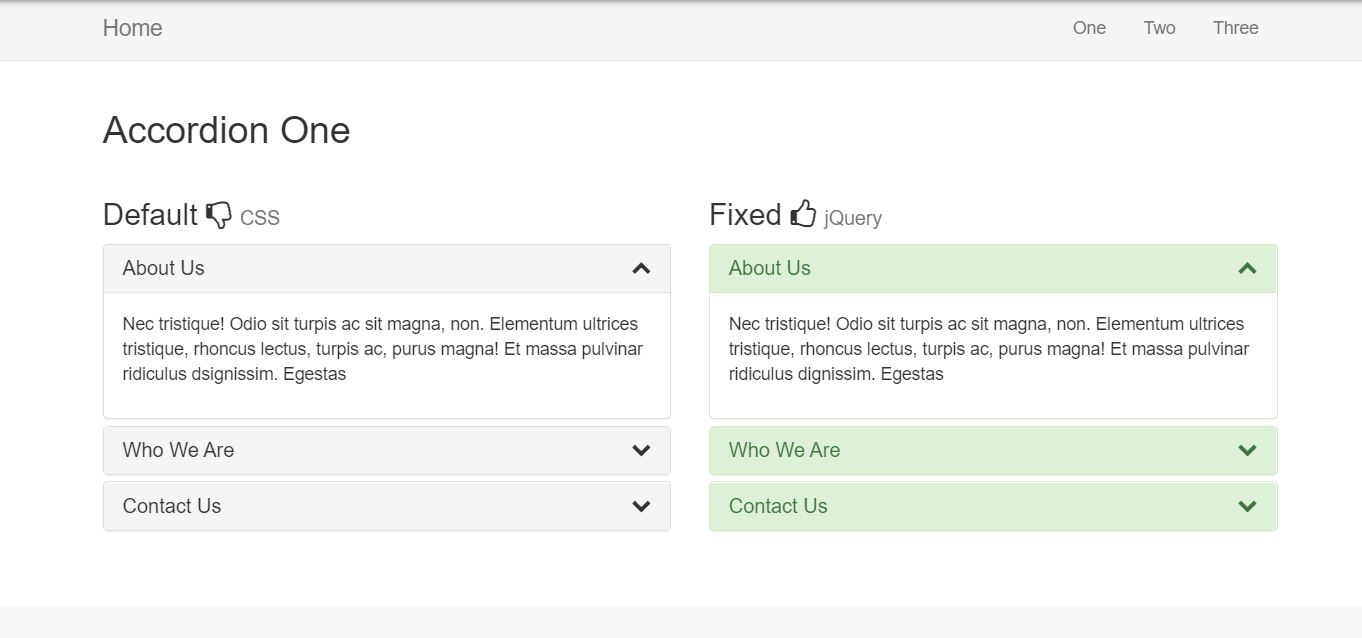
Task: Click the upward chevron on Fixed About Us
Action: [x=1247, y=268]
